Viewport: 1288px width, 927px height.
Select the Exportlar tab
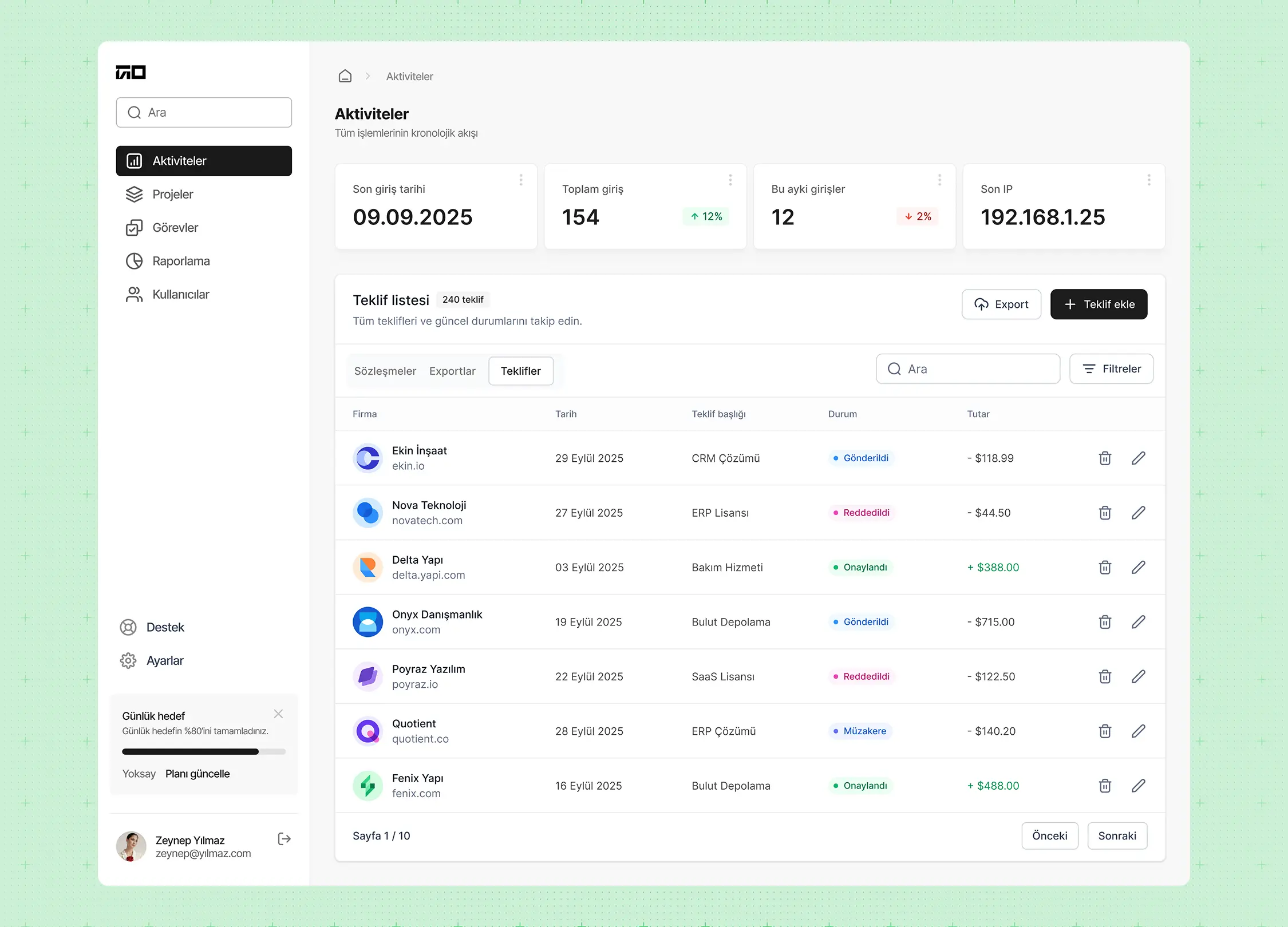point(452,371)
